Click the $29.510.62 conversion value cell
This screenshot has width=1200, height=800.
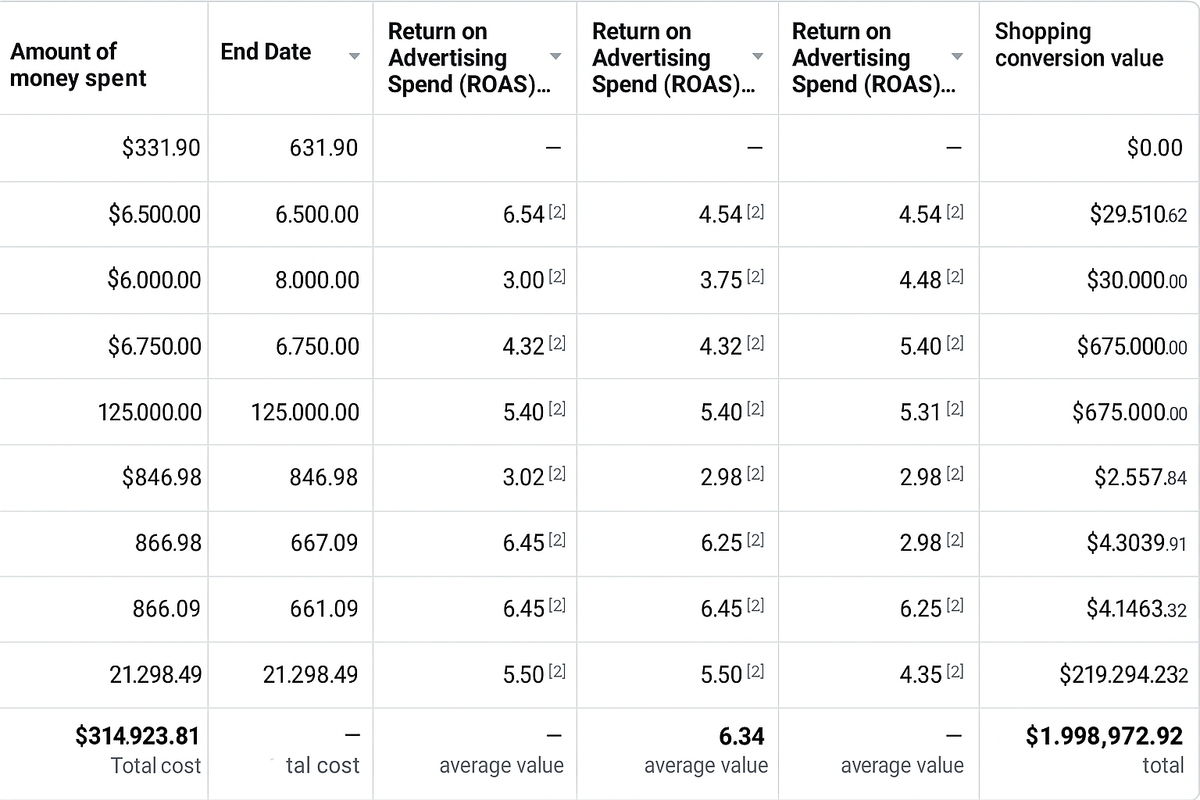[1138, 214]
